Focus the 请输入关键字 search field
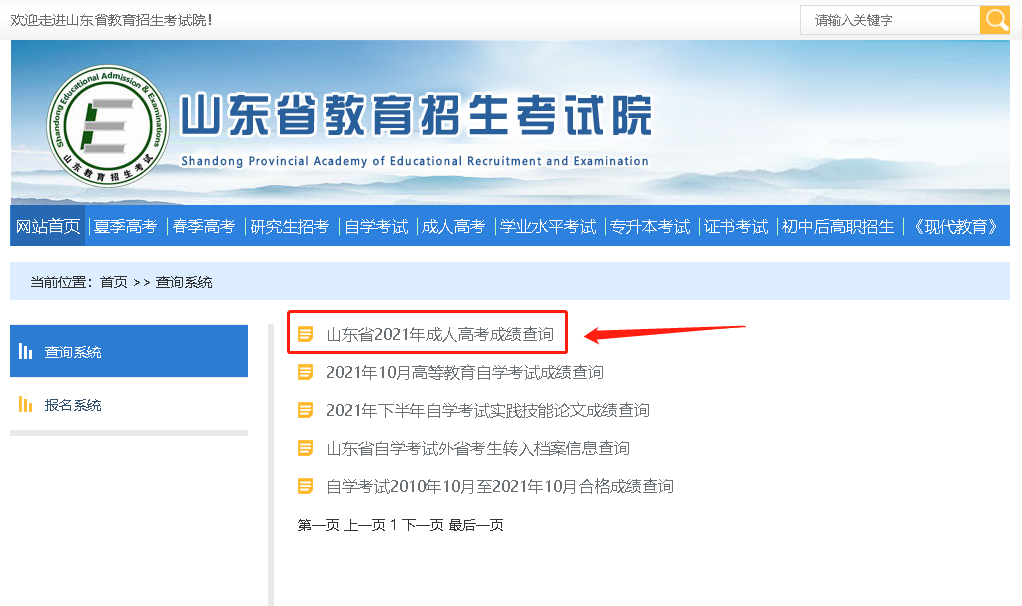Viewport: 1022px width, 606px height. (x=890, y=20)
